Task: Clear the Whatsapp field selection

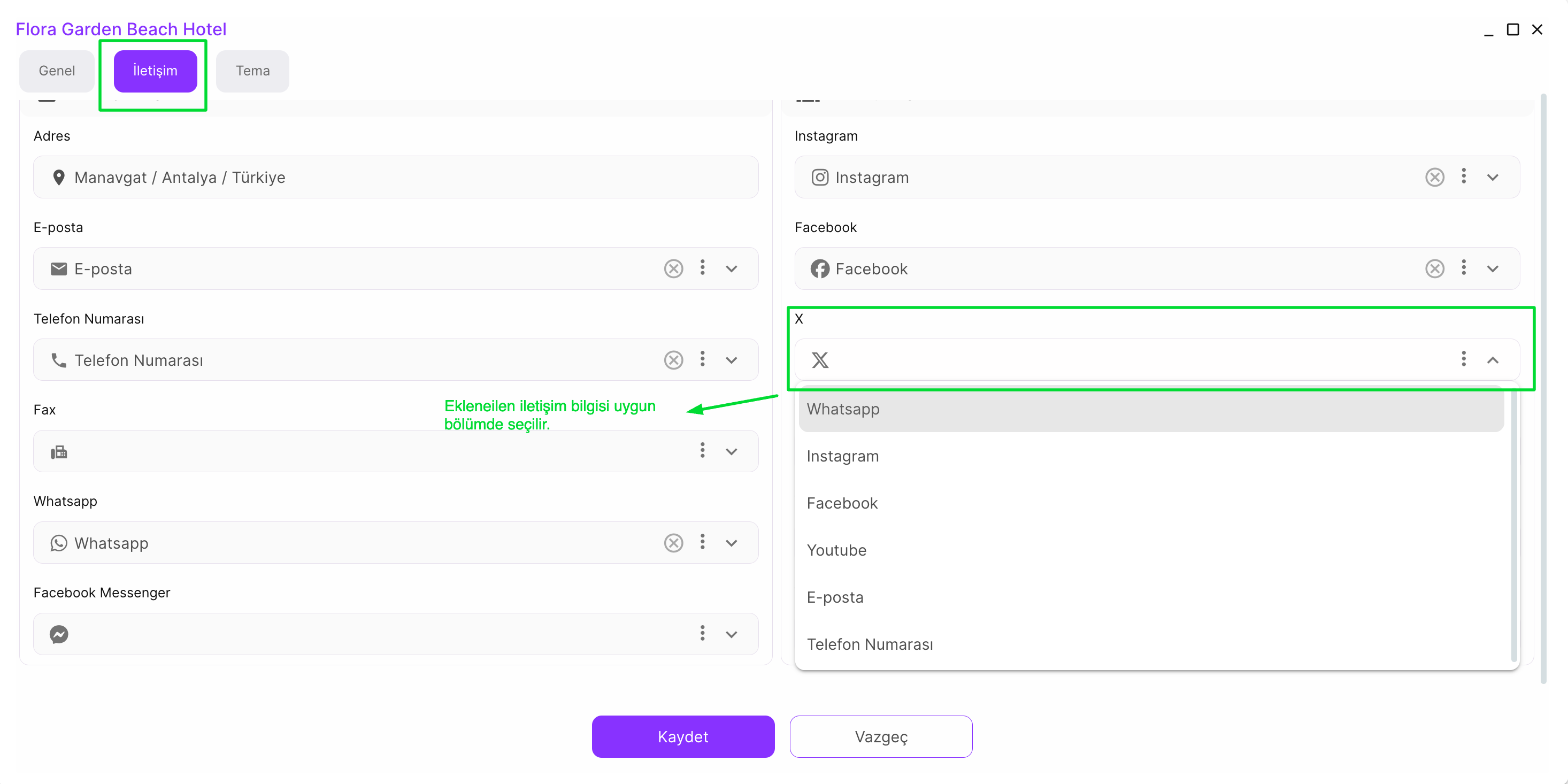Action: 673,542
